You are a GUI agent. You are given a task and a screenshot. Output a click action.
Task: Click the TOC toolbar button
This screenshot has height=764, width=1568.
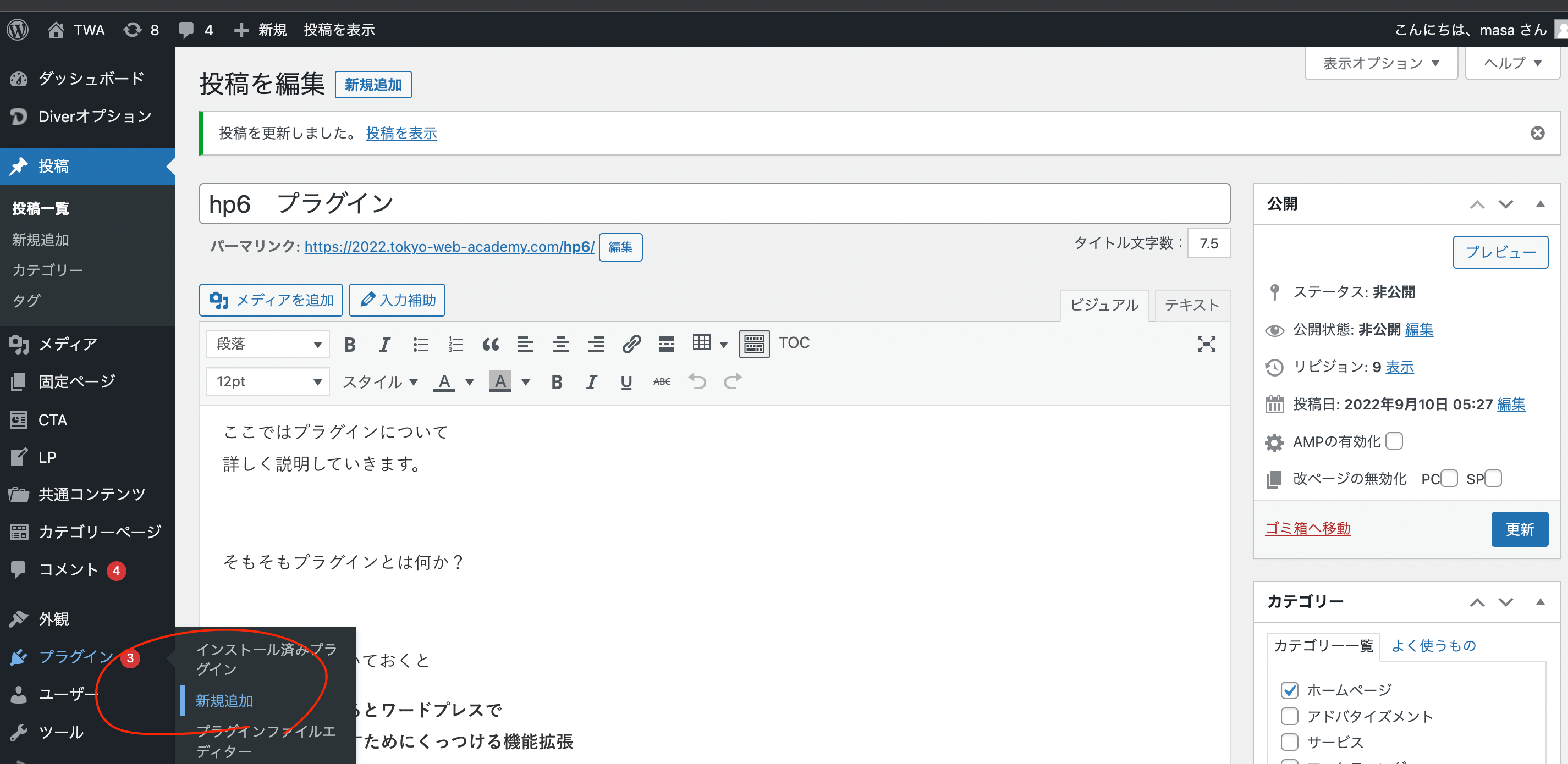pyautogui.click(x=794, y=343)
